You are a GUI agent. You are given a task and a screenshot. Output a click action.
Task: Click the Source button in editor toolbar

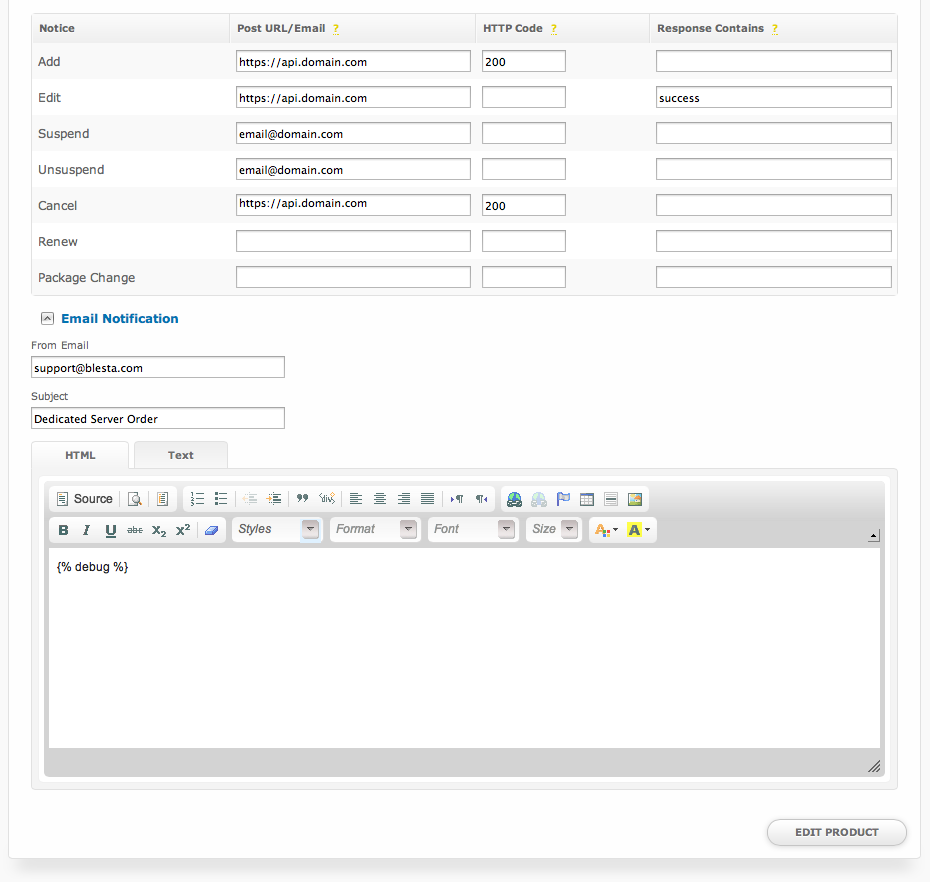coord(84,499)
